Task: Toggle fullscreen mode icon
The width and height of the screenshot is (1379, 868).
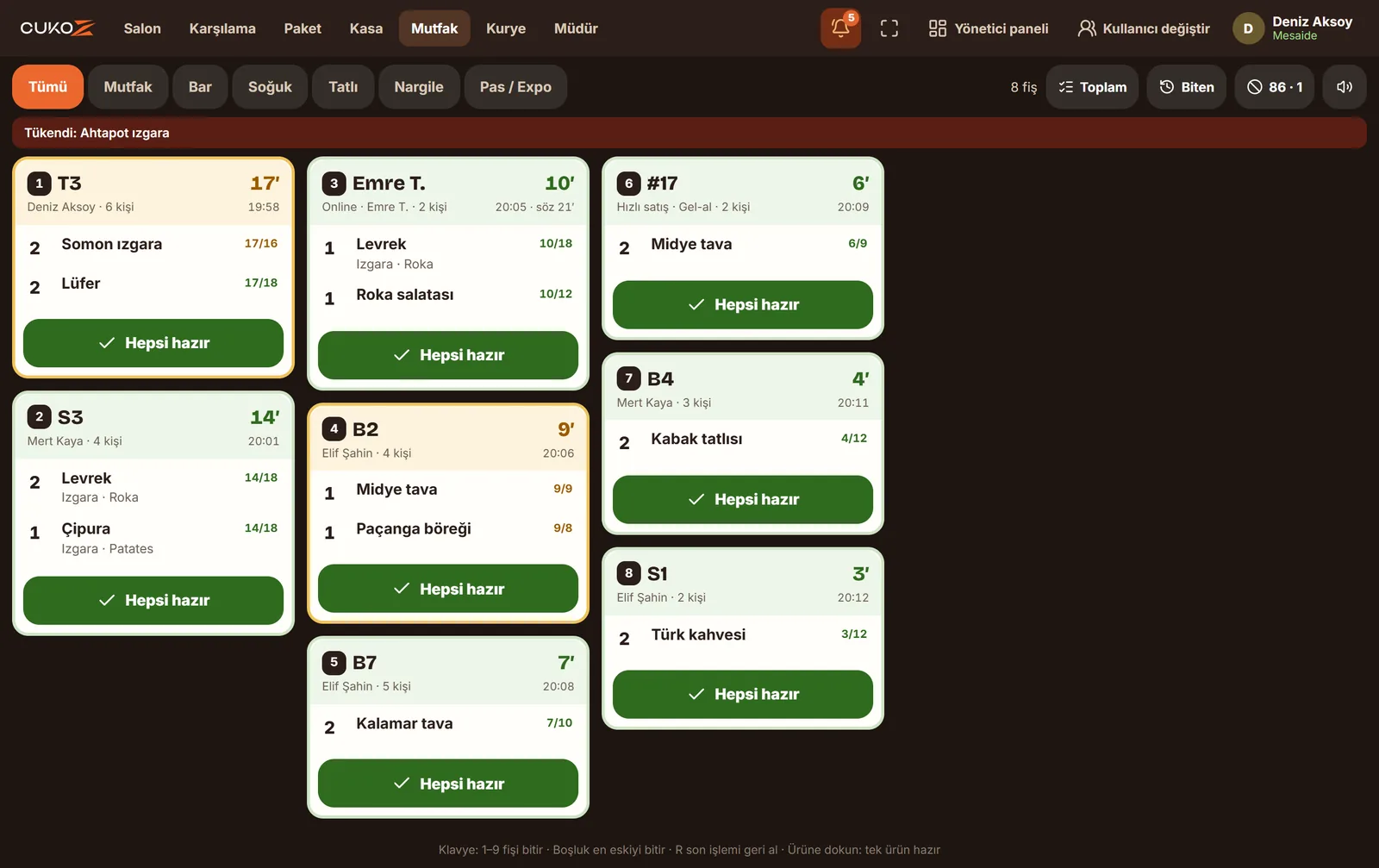Action: [x=889, y=28]
